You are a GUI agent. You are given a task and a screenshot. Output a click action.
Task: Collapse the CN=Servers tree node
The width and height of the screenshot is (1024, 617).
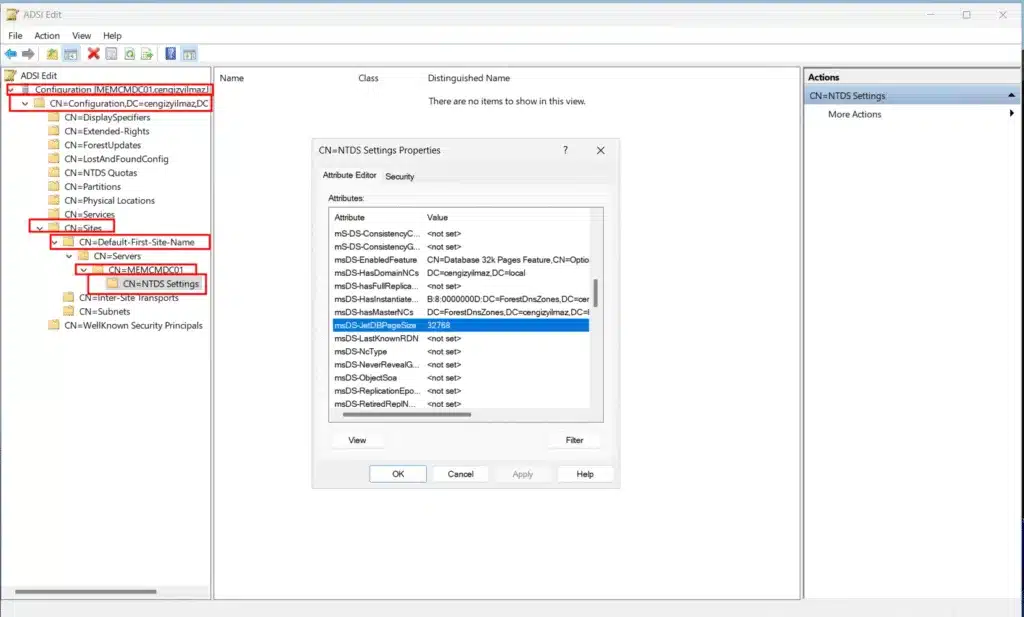coord(69,256)
